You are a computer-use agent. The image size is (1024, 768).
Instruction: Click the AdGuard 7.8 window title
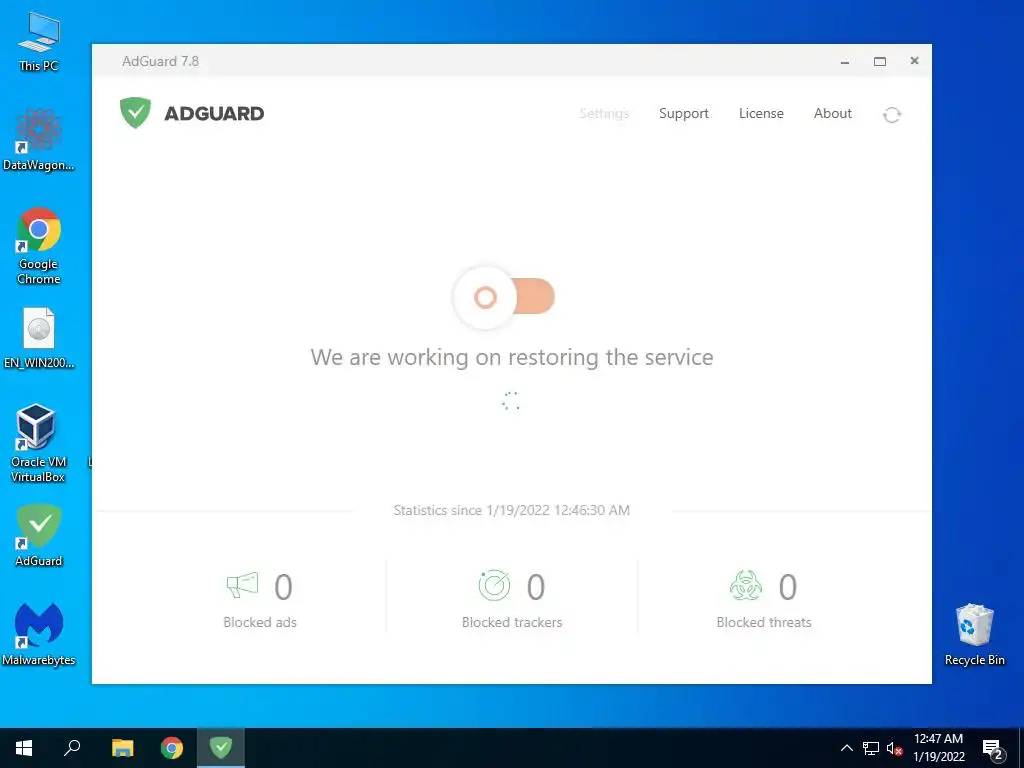[x=161, y=61]
